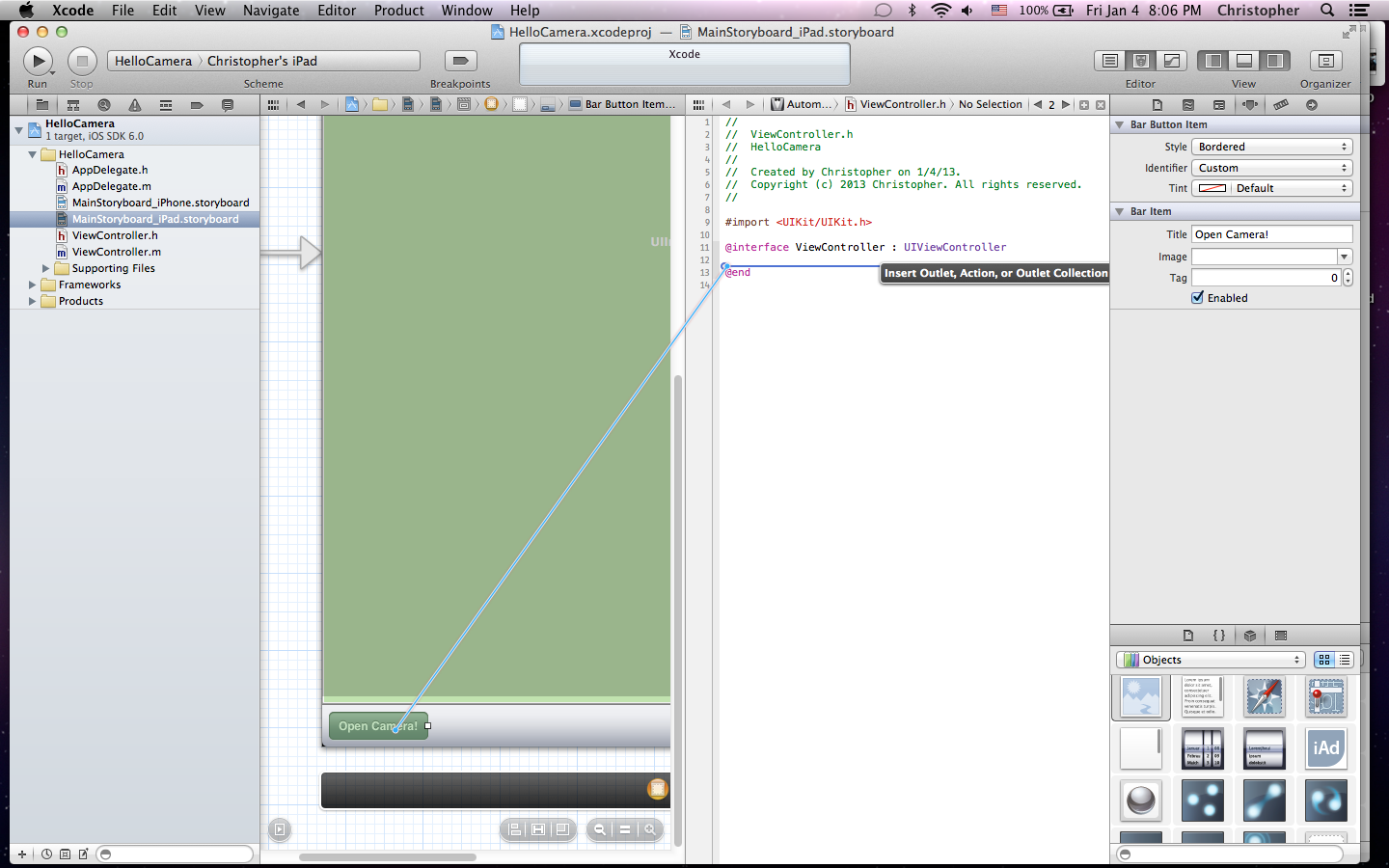
Task: Click the zoom out button on storyboard canvas
Action: (600, 829)
